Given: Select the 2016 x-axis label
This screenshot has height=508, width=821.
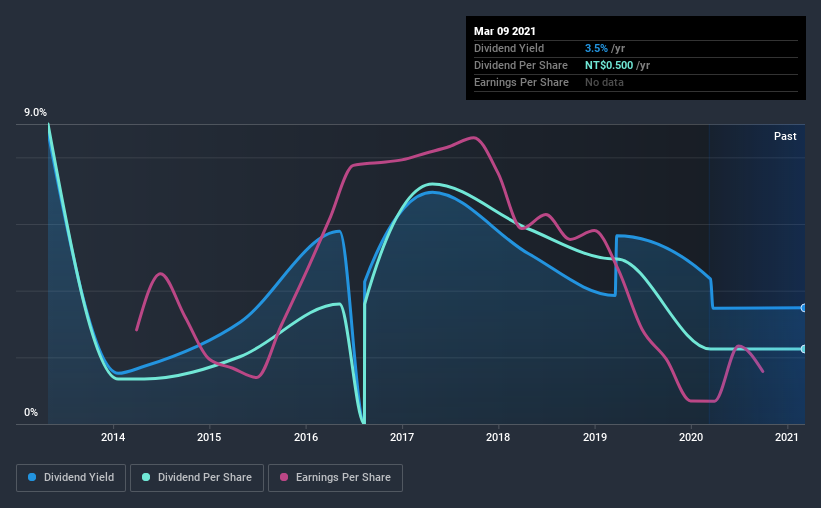Looking at the screenshot, I should [x=306, y=437].
